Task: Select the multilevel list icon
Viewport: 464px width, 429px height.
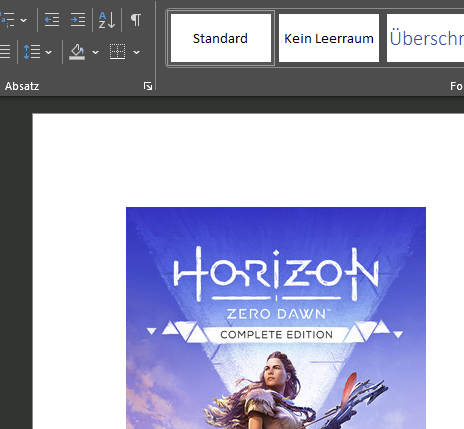Action: pyautogui.click(x=7, y=20)
